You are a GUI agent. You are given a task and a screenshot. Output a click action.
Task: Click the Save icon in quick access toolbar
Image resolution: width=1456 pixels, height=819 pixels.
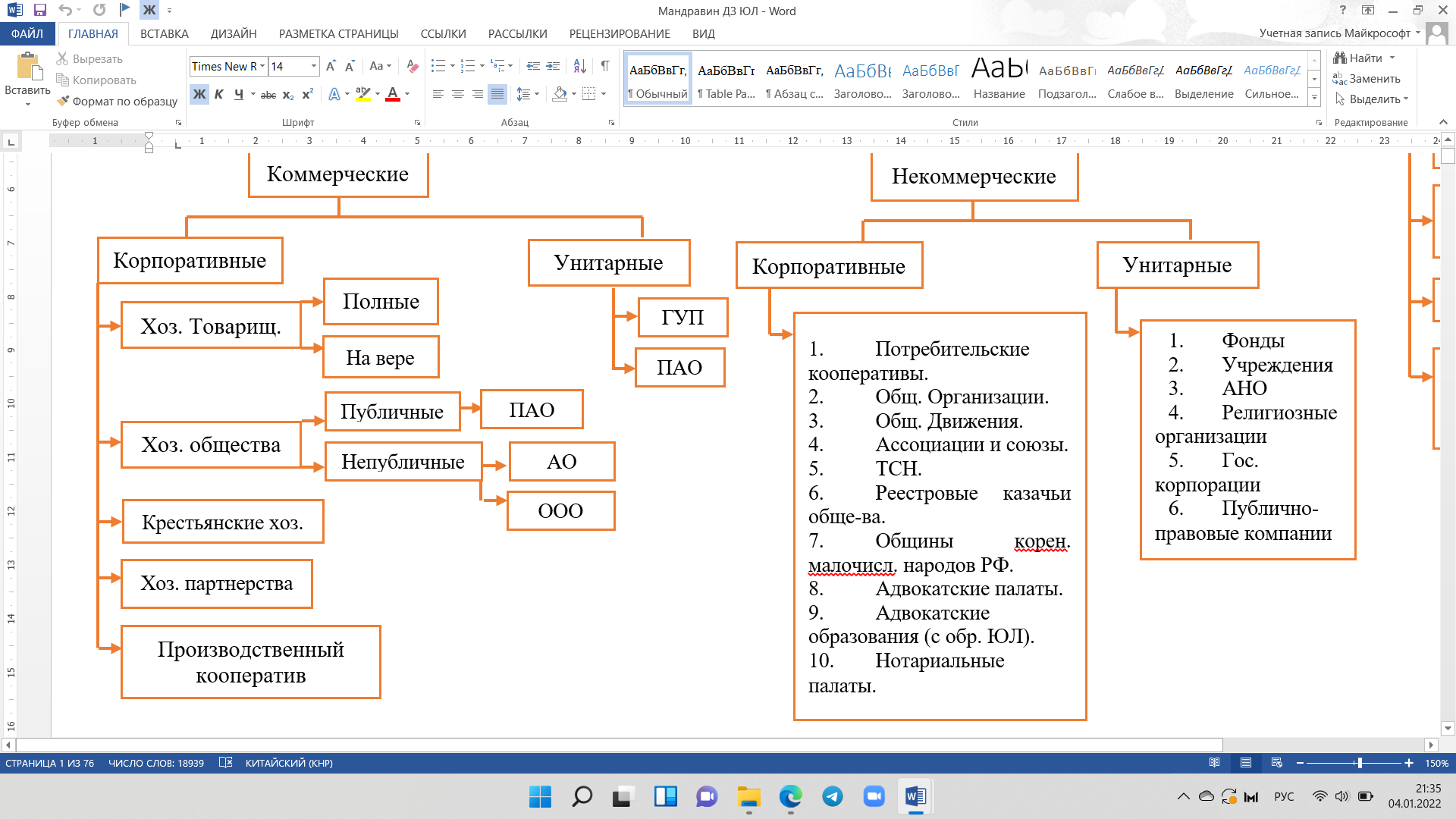tap(40, 11)
